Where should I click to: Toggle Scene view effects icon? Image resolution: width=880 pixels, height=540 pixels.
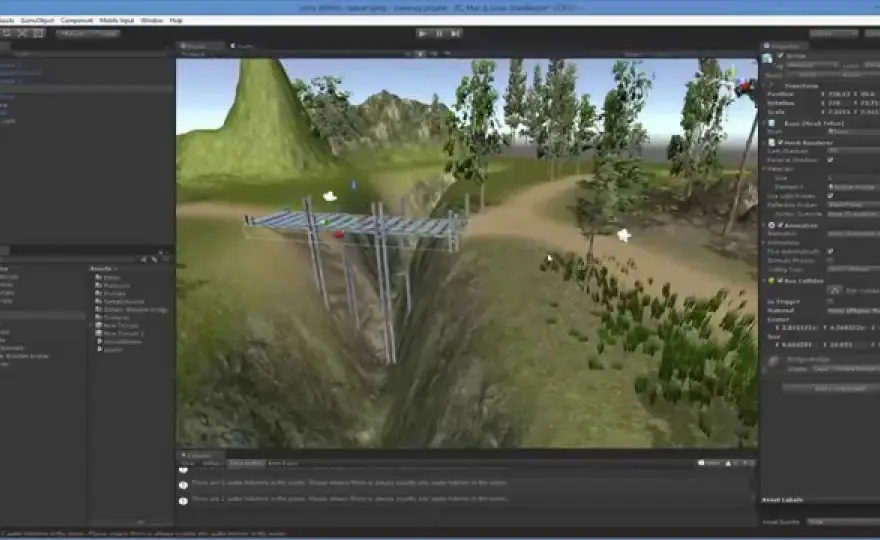(x=447, y=54)
